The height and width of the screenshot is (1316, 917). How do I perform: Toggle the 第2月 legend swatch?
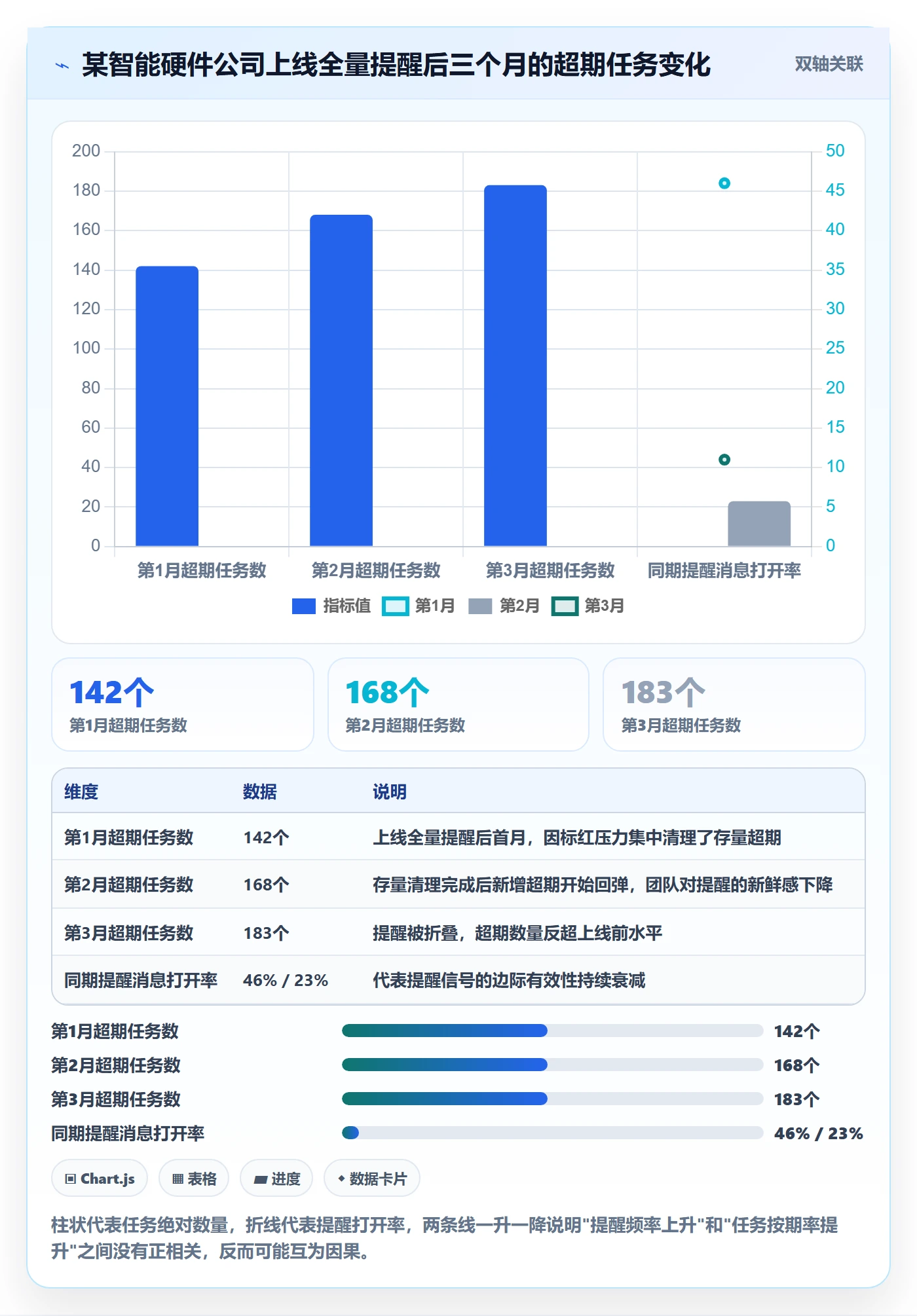[x=480, y=606]
